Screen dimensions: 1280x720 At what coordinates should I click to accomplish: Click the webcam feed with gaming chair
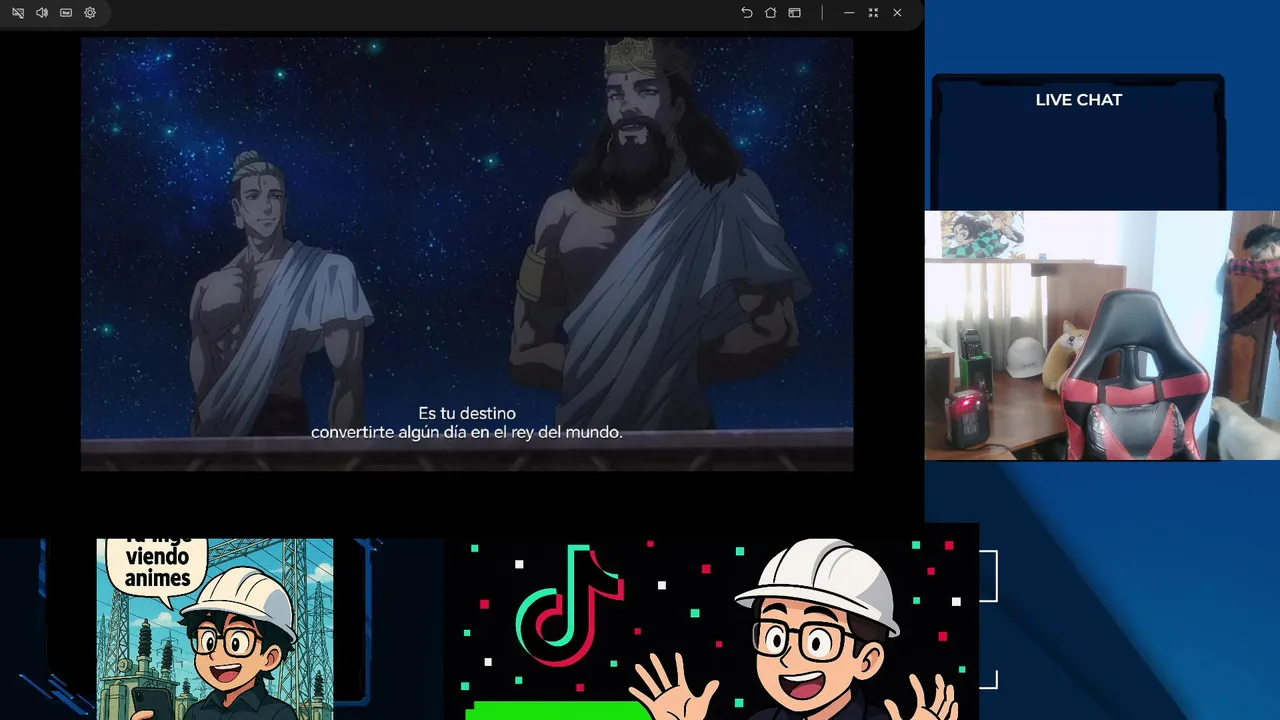(1102, 335)
